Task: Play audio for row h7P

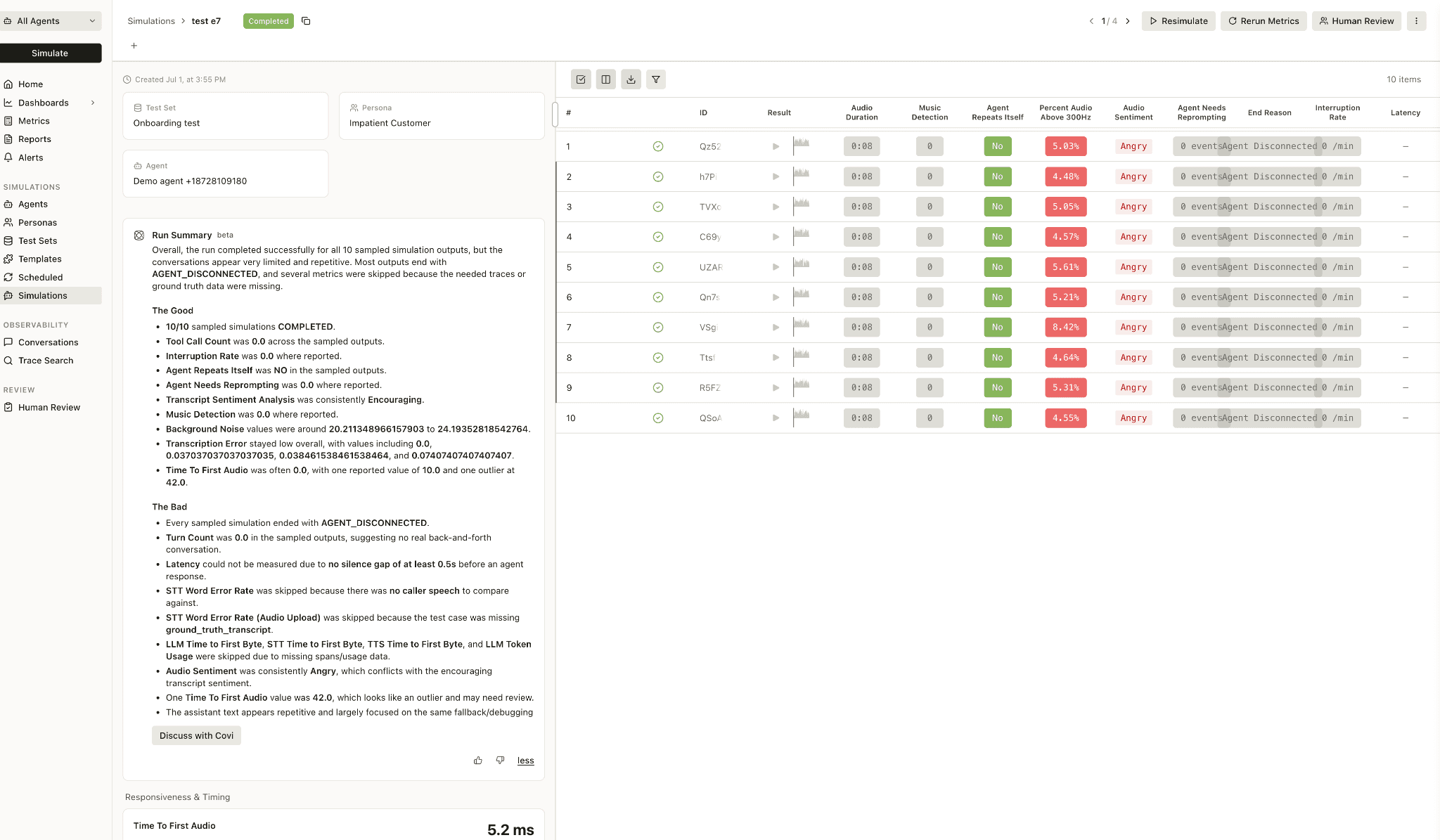Action: click(x=776, y=176)
